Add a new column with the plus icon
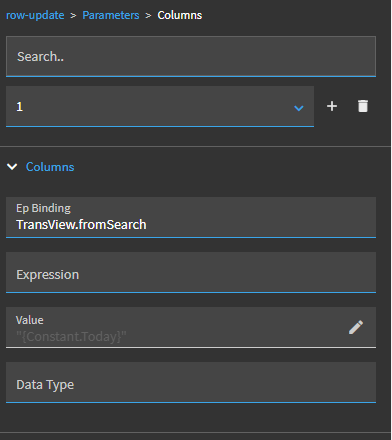 (x=332, y=106)
